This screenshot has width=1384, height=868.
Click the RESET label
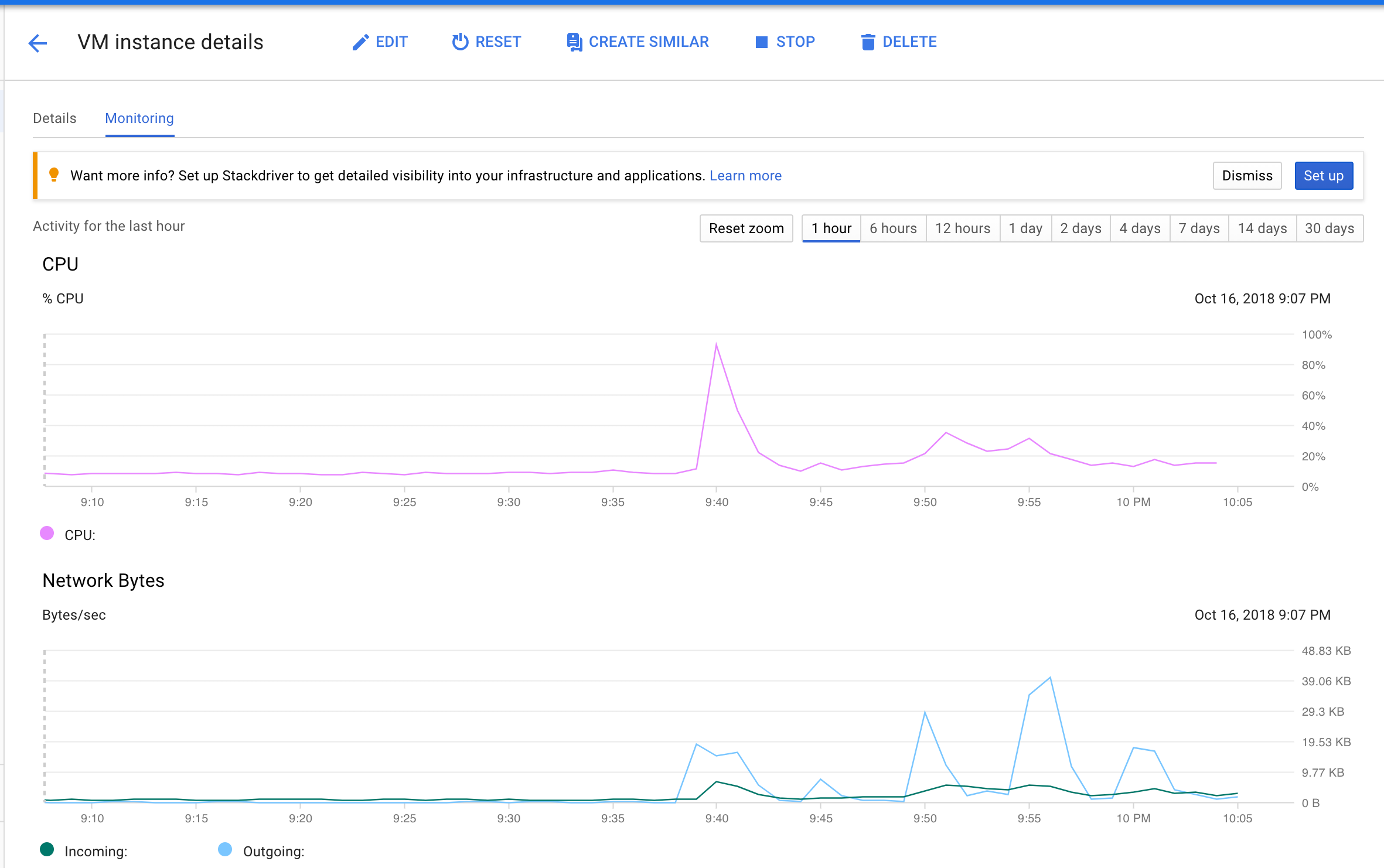tap(498, 42)
